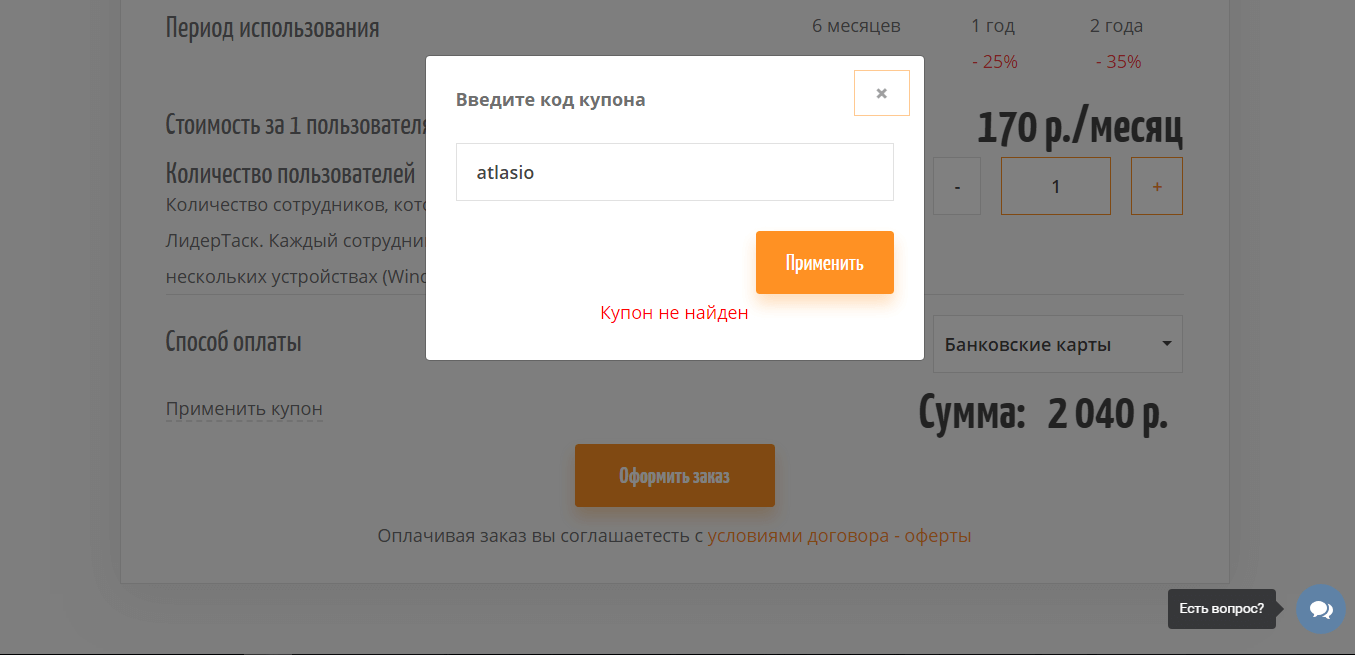Click the Купон не найден error message
1355x655 pixels.
tap(674, 313)
